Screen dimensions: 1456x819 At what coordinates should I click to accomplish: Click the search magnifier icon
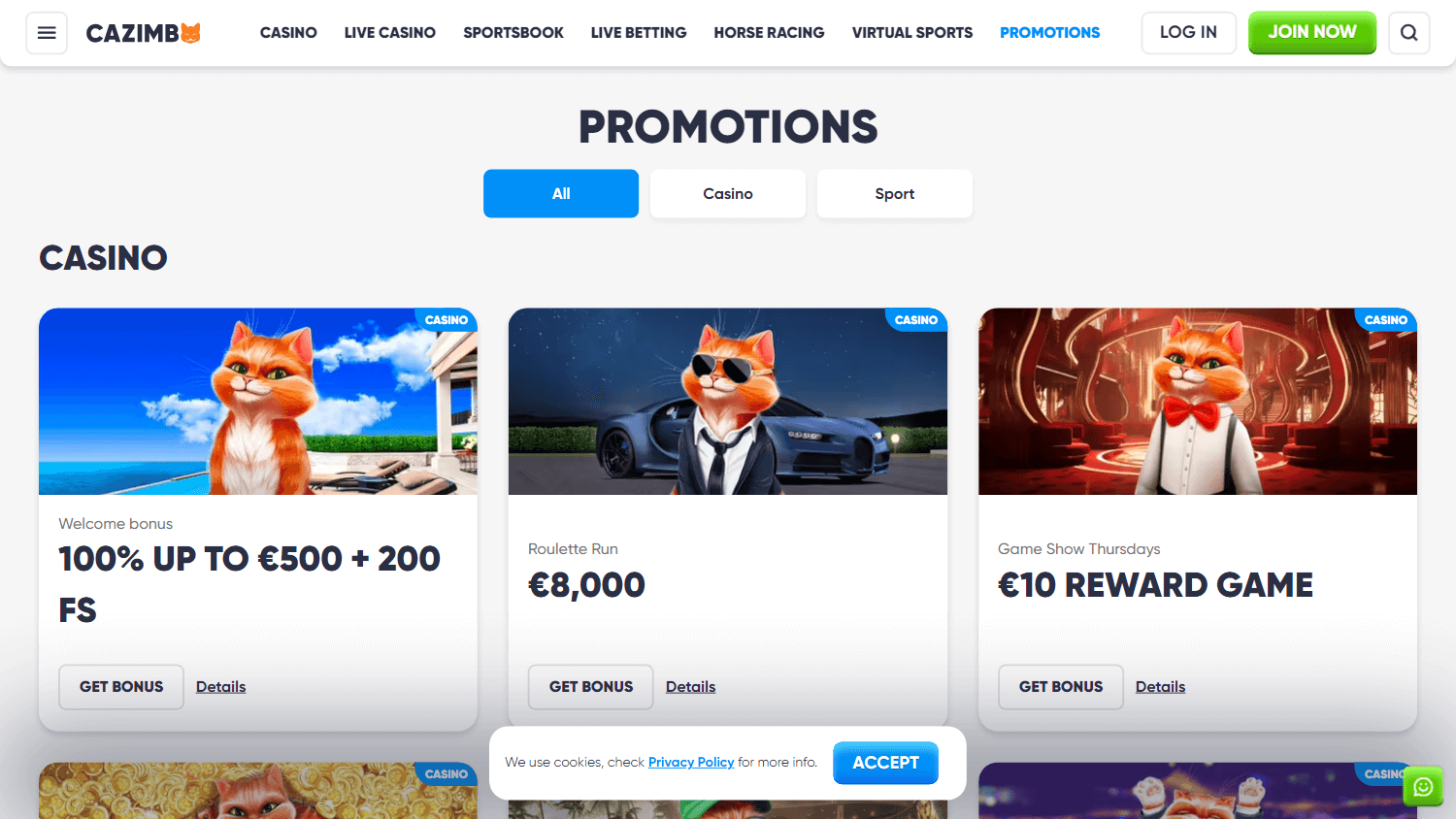[1408, 33]
